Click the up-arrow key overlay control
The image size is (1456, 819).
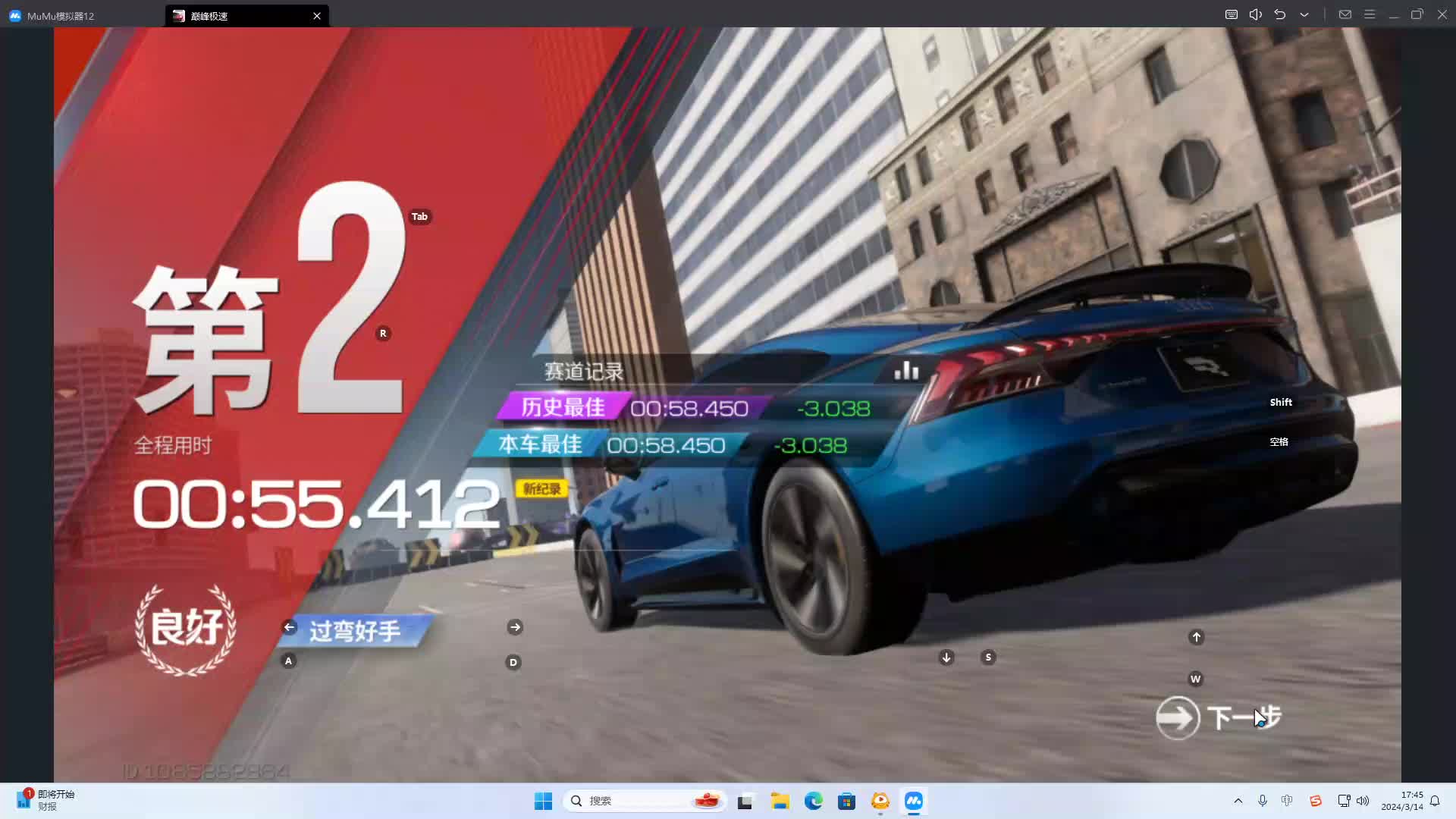coord(1196,637)
